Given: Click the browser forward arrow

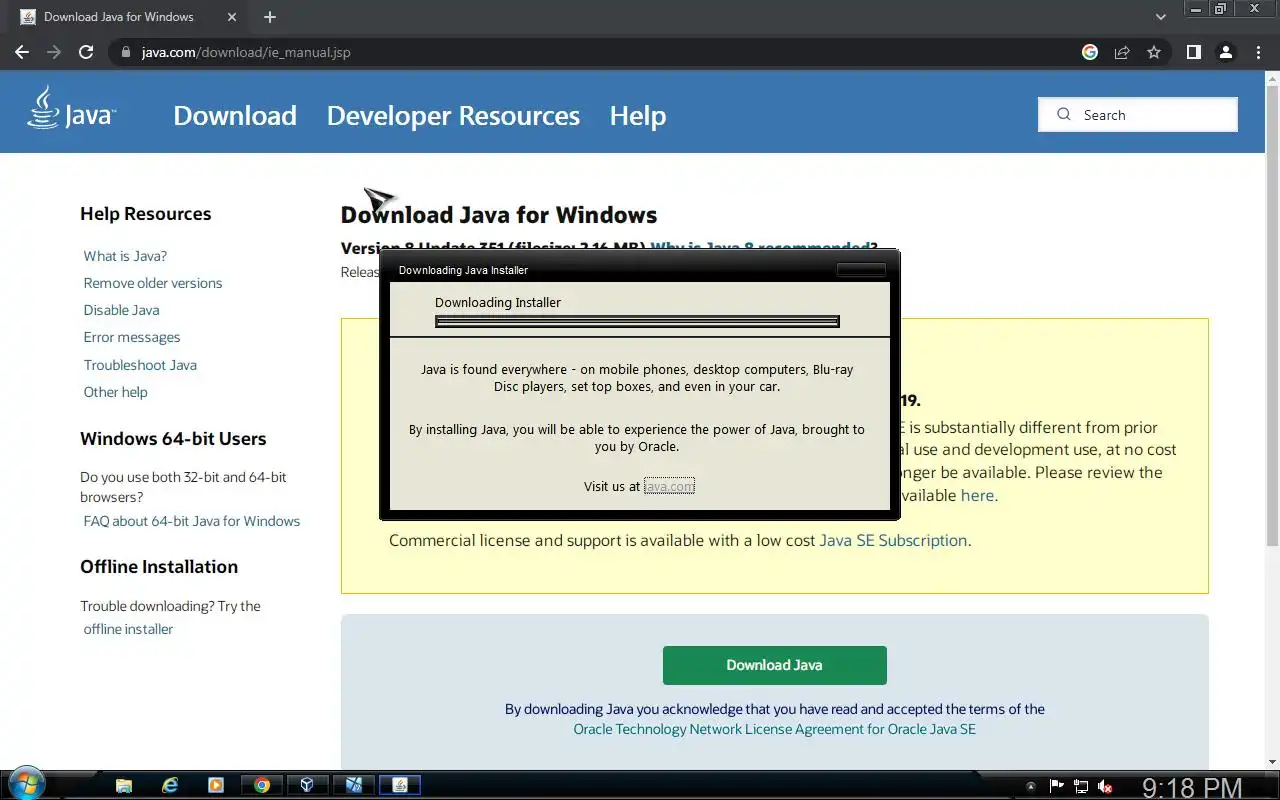Looking at the screenshot, I should pyautogui.click(x=54, y=52).
